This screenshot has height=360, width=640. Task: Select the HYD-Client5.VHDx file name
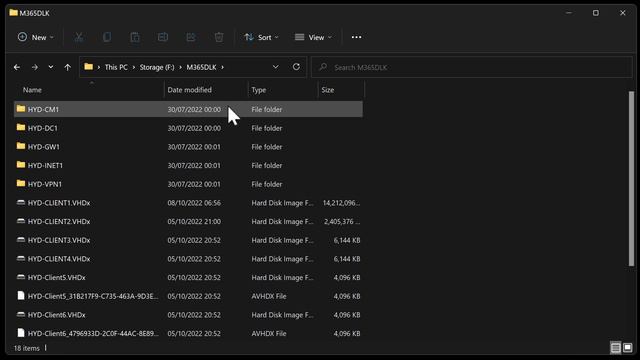tap(57, 278)
